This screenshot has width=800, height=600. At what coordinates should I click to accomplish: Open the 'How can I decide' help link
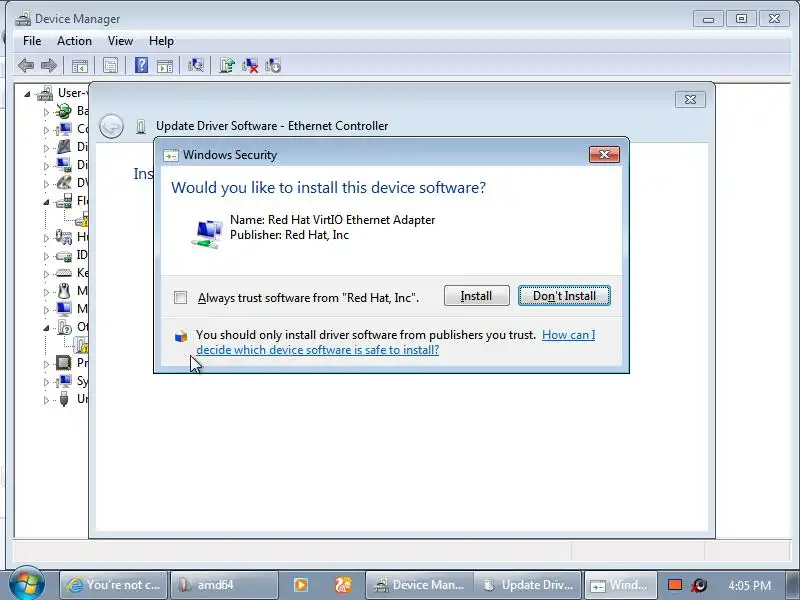click(395, 342)
